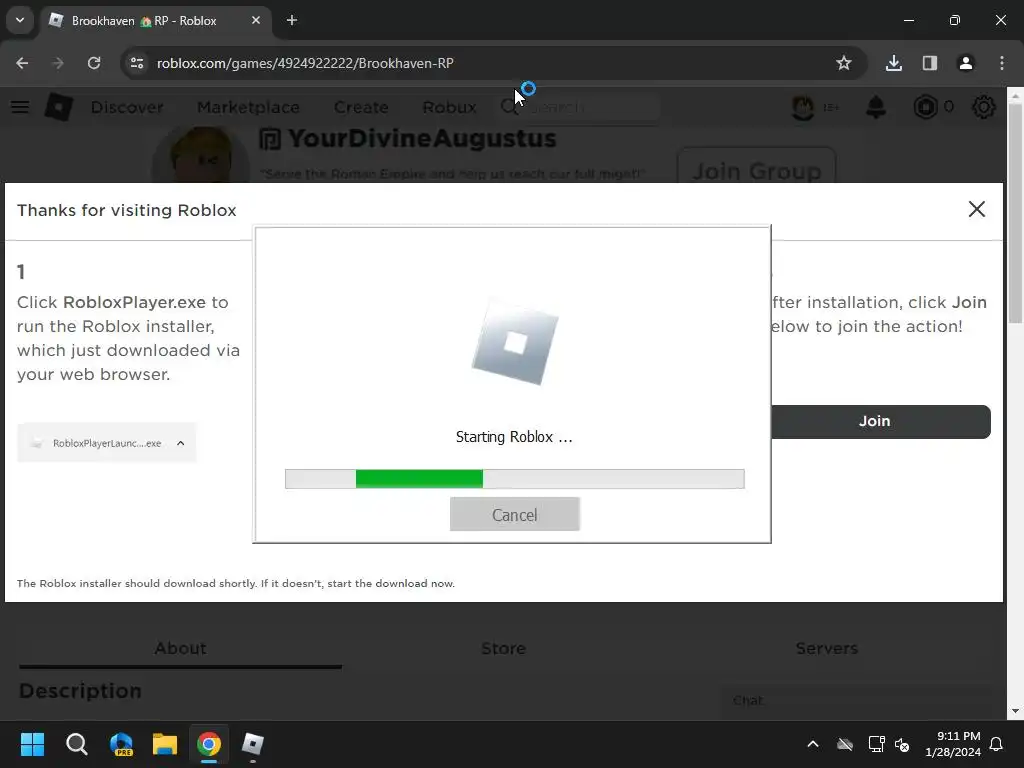1024x768 pixels.
Task: Open the Robux balance icon
Action: click(925, 107)
